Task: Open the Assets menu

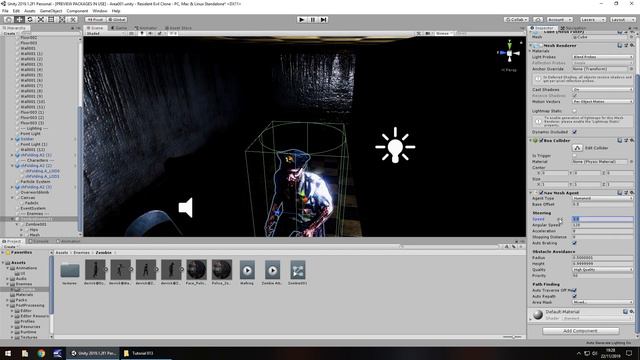Action: (29, 11)
